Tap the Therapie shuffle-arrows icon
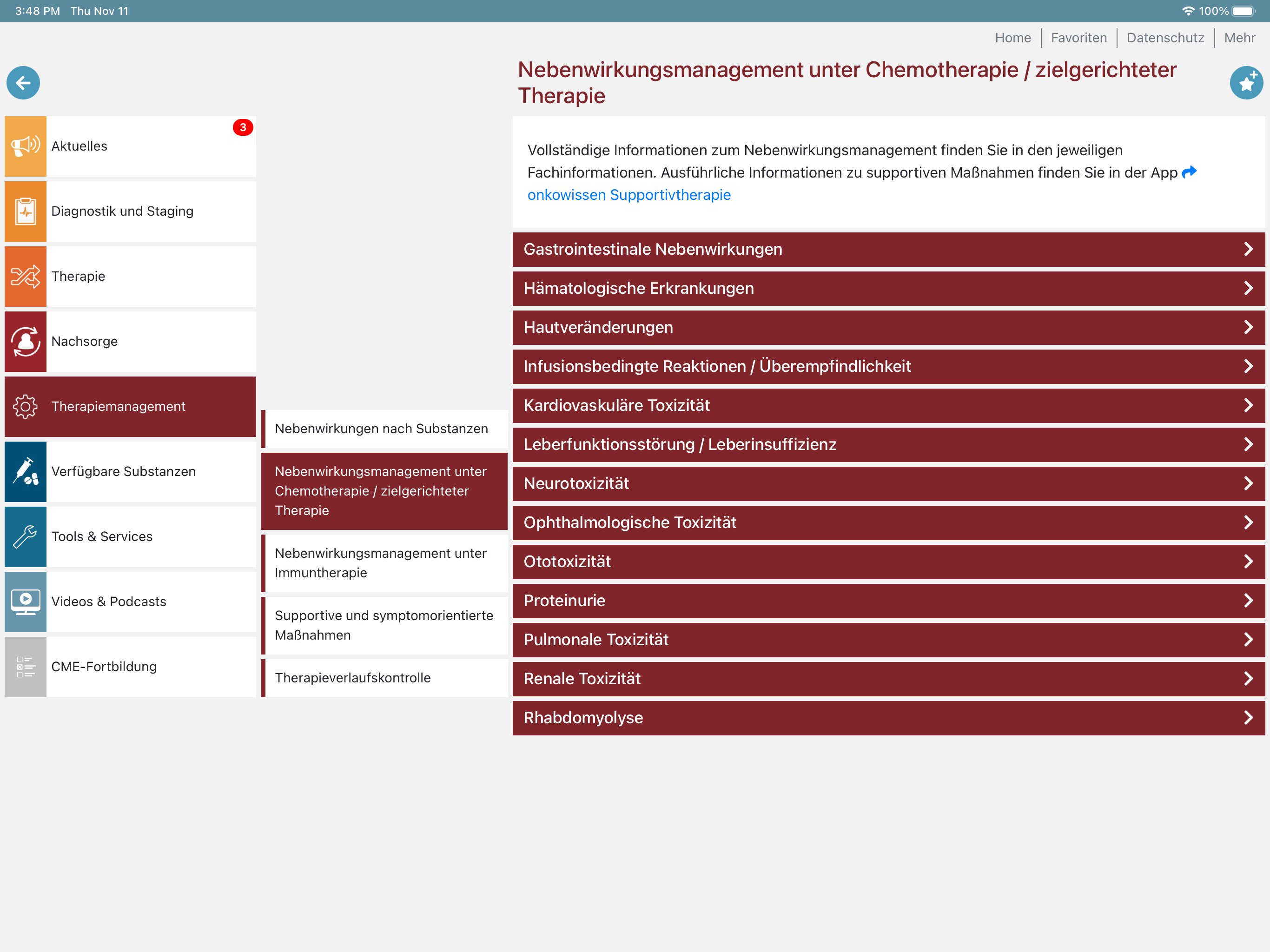The height and width of the screenshot is (952, 1270). click(25, 276)
